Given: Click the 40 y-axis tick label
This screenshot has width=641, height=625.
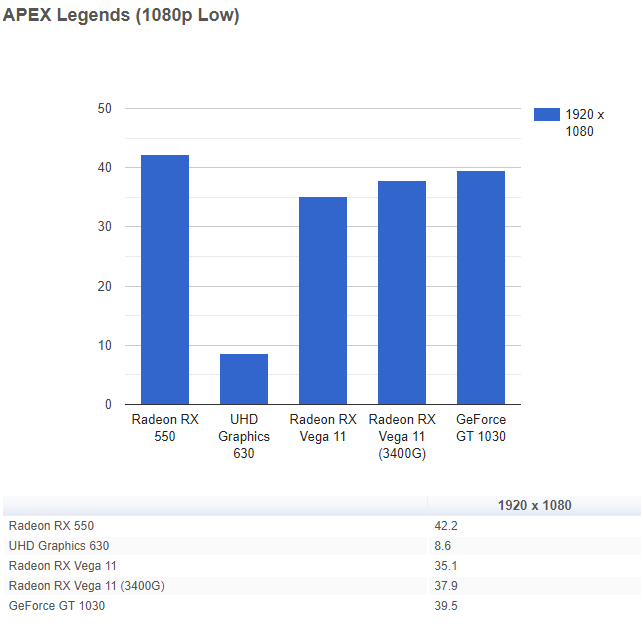Looking at the screenshot, I should point(105,167).
